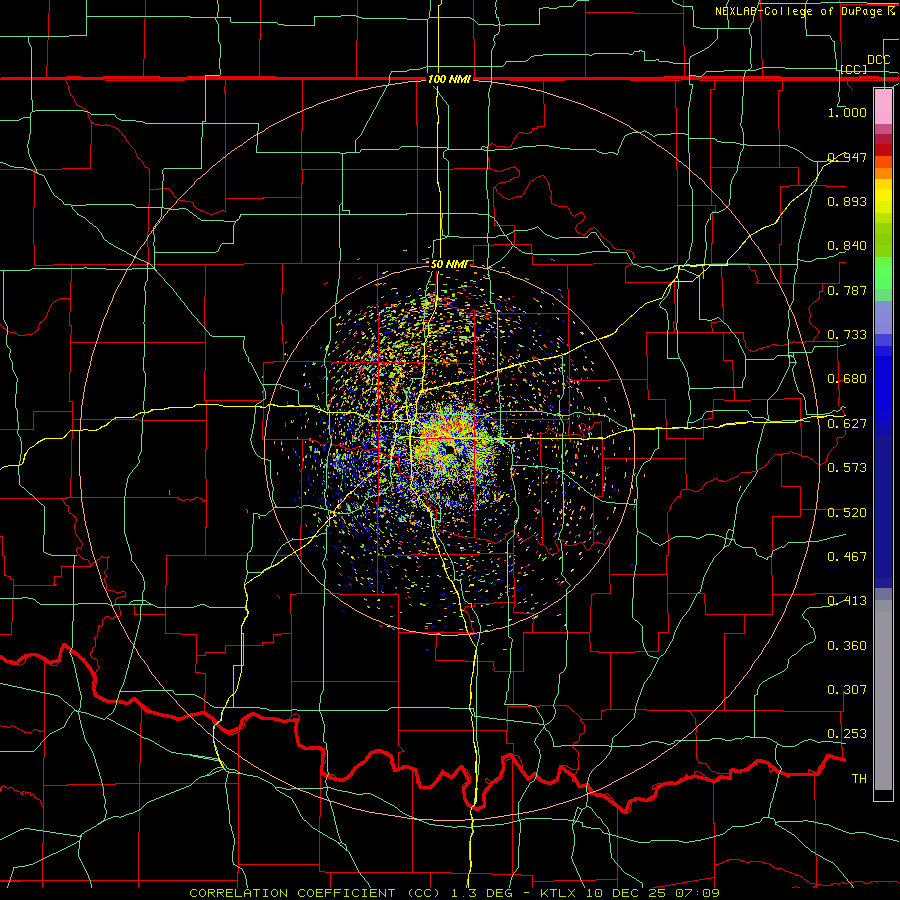Click the 10 DEC 25 07:09 timestamp
This screenshot has height=900, width=900.
pos(653,893)
